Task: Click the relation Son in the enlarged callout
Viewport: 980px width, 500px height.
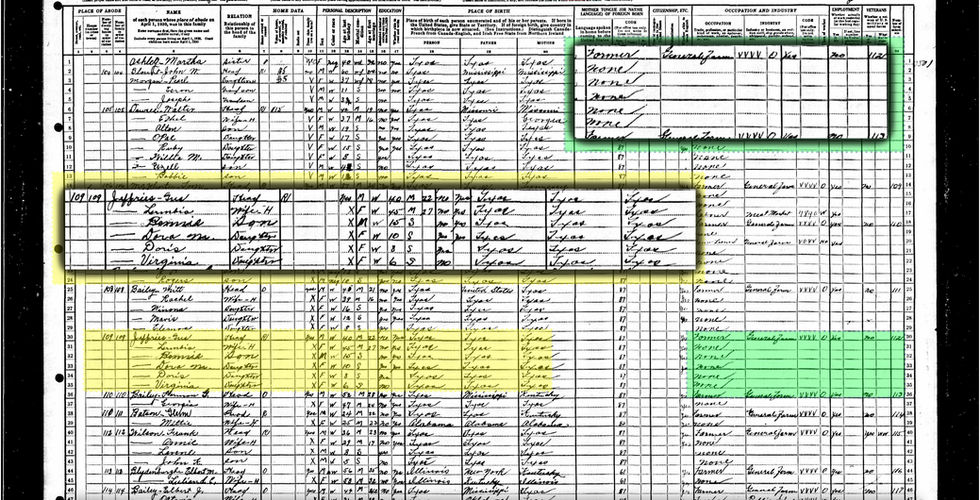Action: tap(253, 223)
